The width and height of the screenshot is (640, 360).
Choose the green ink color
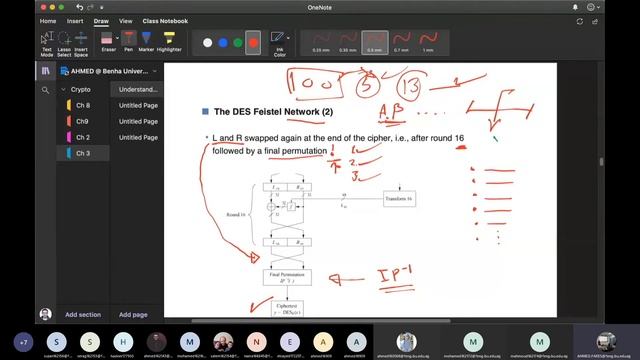(238, 42)
